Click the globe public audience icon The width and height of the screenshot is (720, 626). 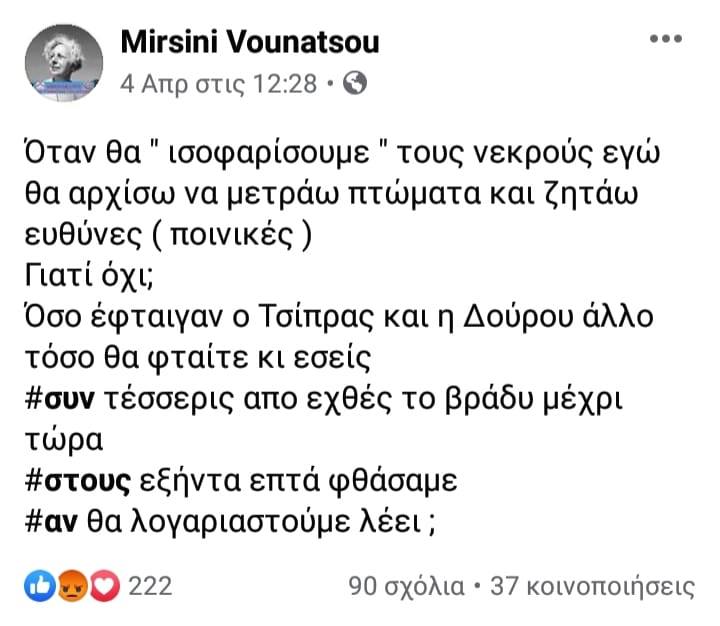355,84
